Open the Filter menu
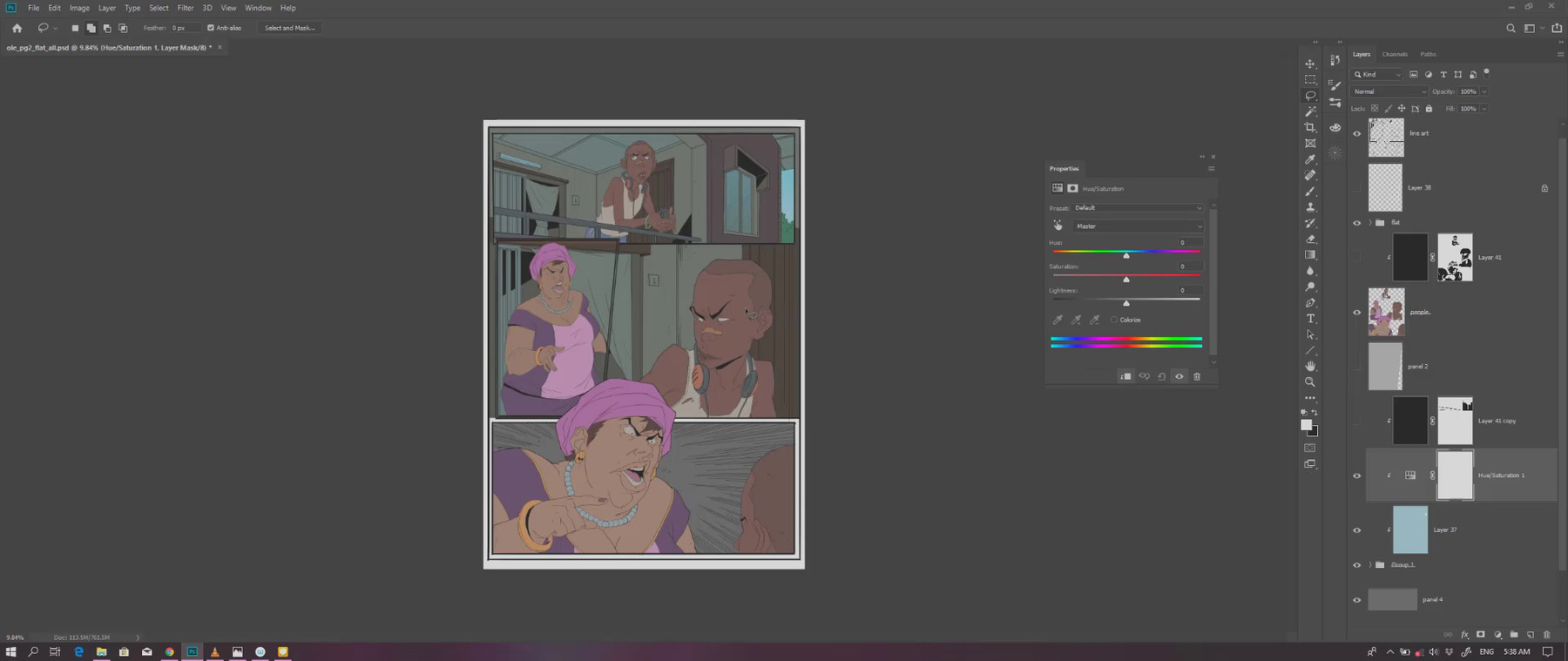1568x661 pixels. 186,8
